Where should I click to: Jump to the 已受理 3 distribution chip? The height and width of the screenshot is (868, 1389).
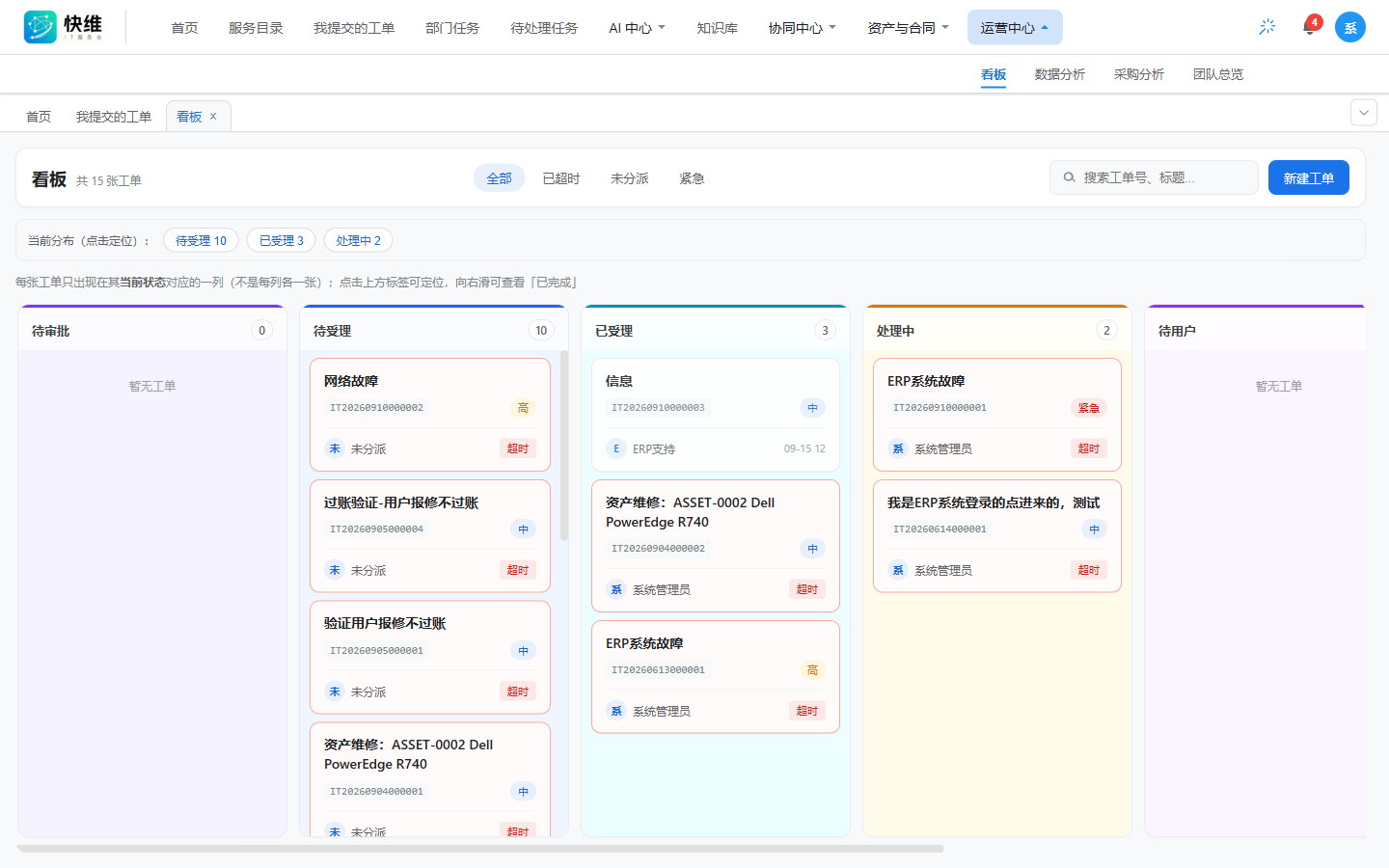tap(281, 240)
